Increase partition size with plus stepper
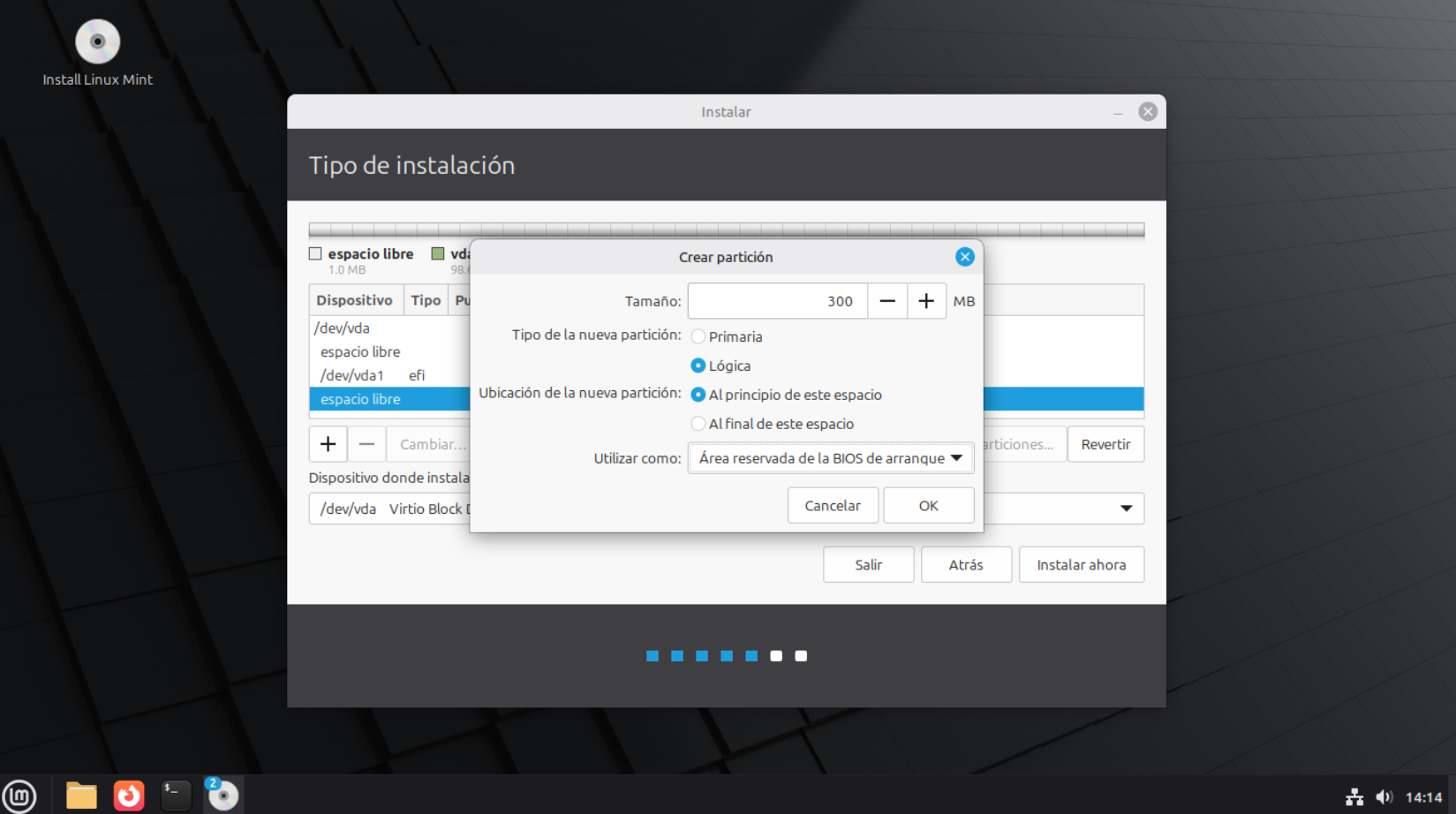 tap(926, 301)
